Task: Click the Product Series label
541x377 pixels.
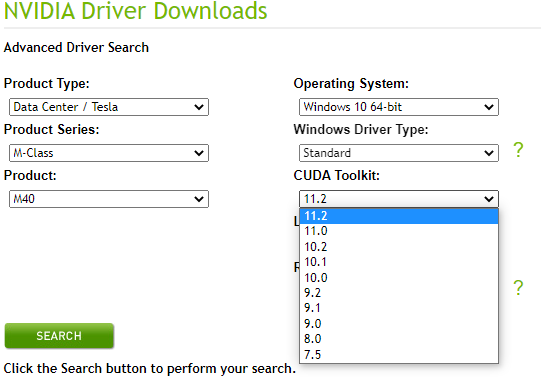Action: pos(51,129)
